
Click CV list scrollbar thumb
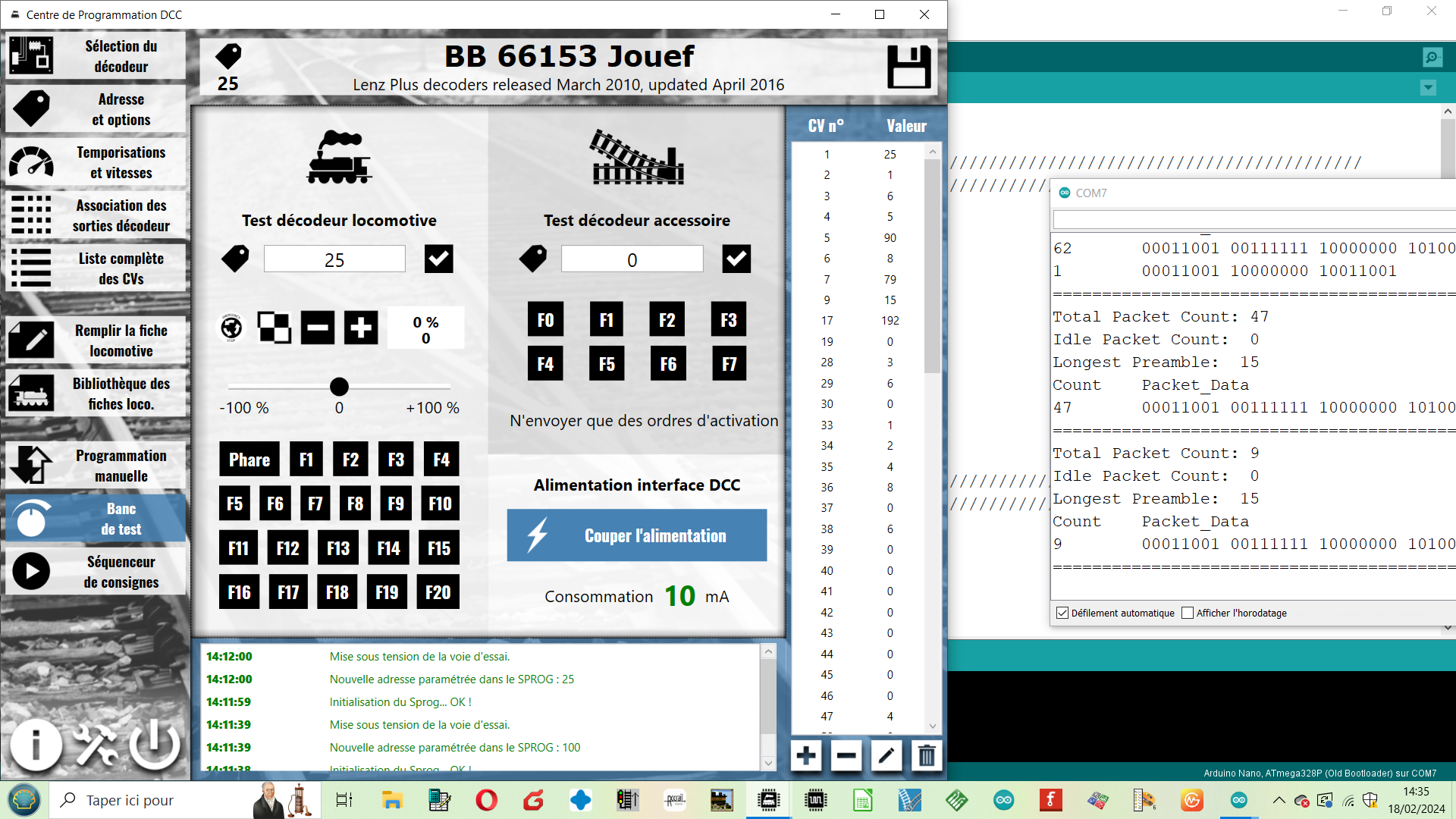click(x=932, y=265)
